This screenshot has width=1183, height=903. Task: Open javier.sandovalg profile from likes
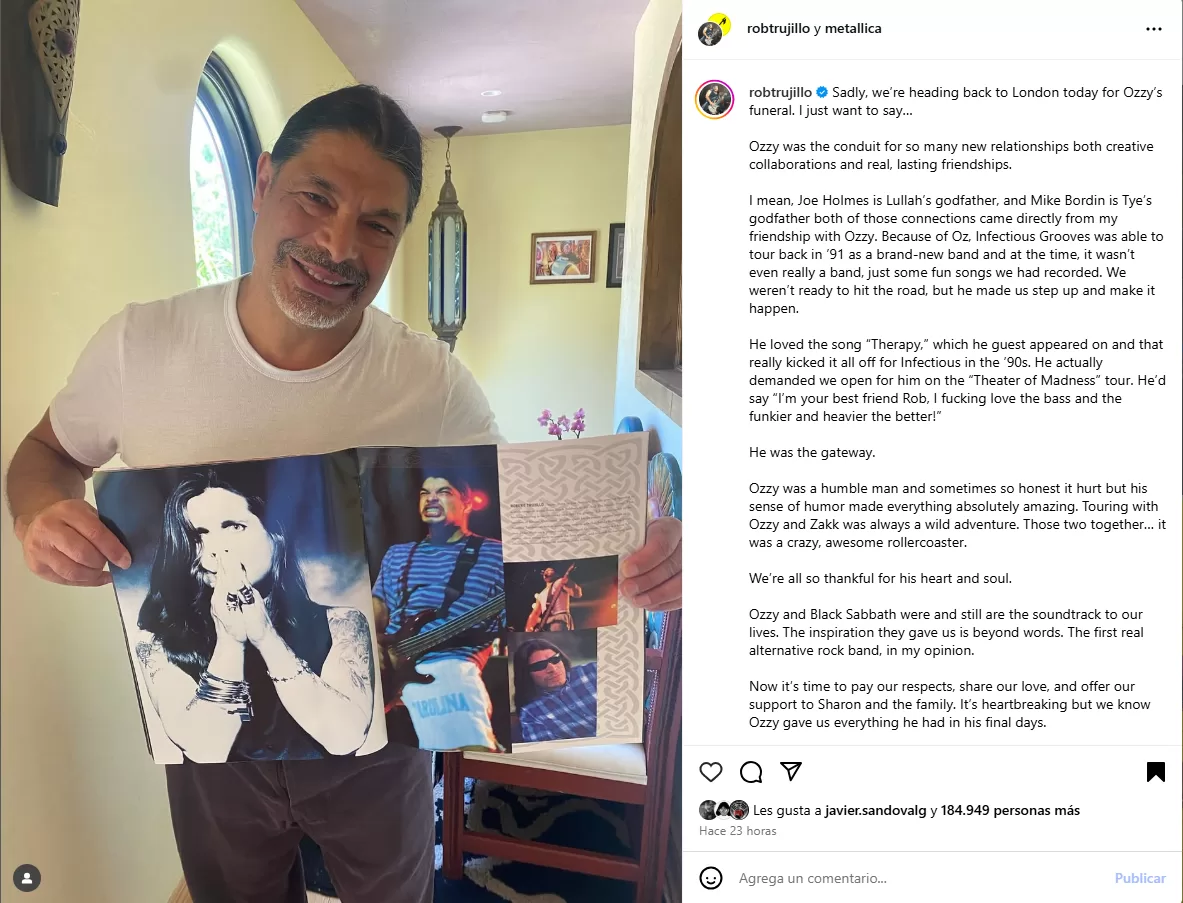pos(875,810)
